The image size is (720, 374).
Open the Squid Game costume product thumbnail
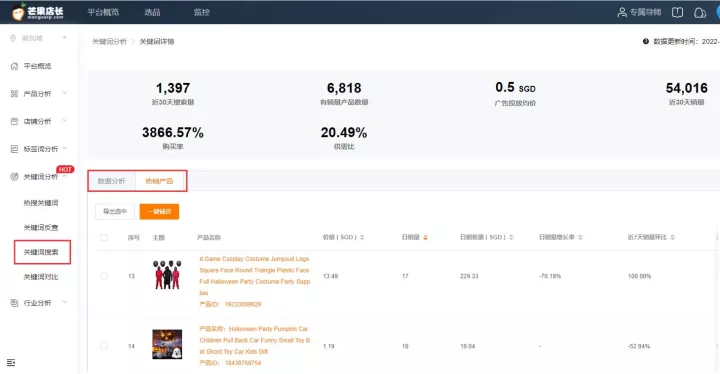(x=167, y=274)
